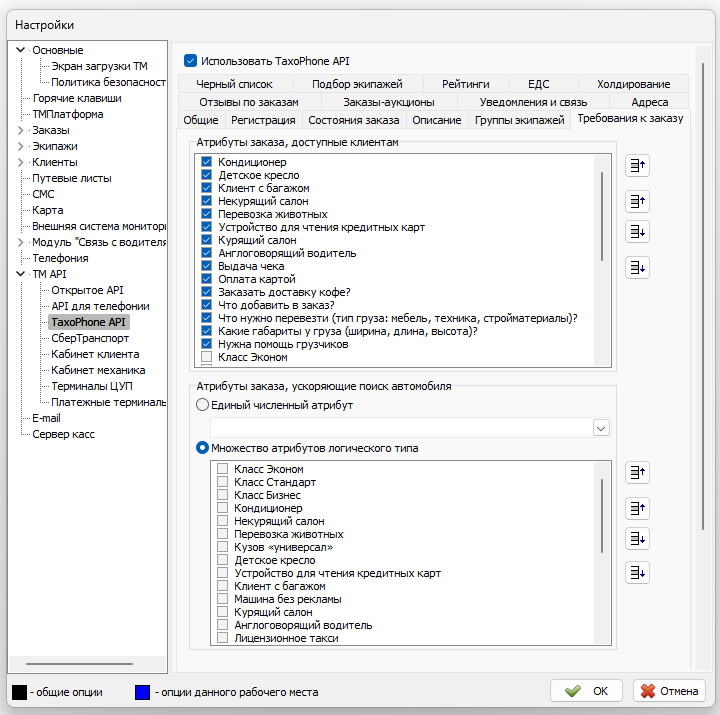Expand the Экипажи tree node

click(x=20, y=146)
